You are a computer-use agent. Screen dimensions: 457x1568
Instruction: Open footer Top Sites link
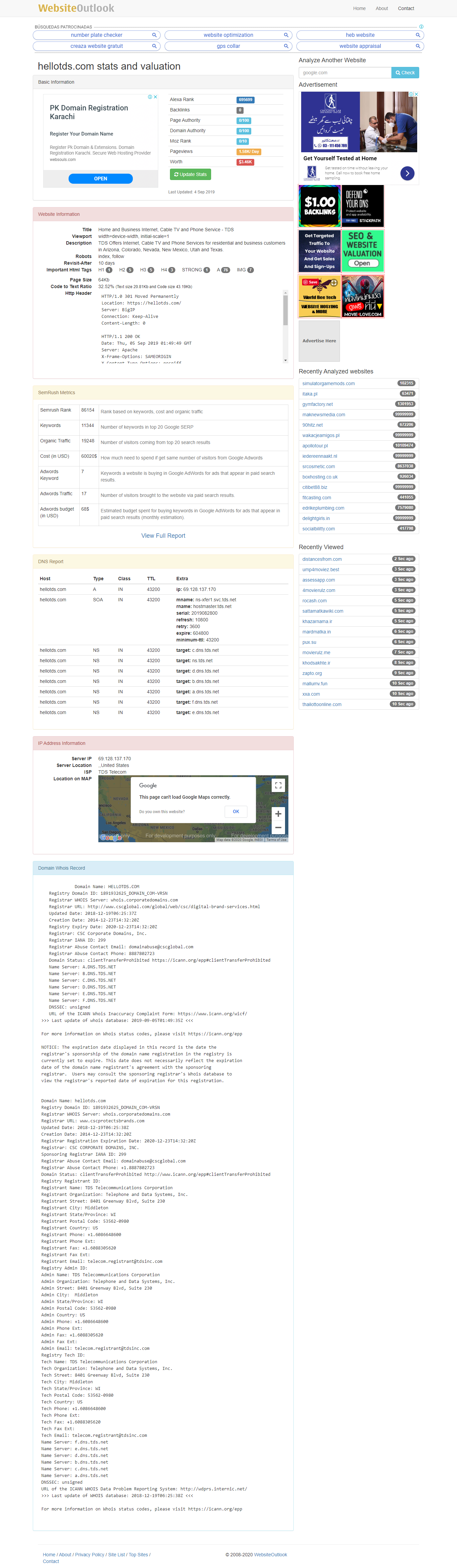138,1554
